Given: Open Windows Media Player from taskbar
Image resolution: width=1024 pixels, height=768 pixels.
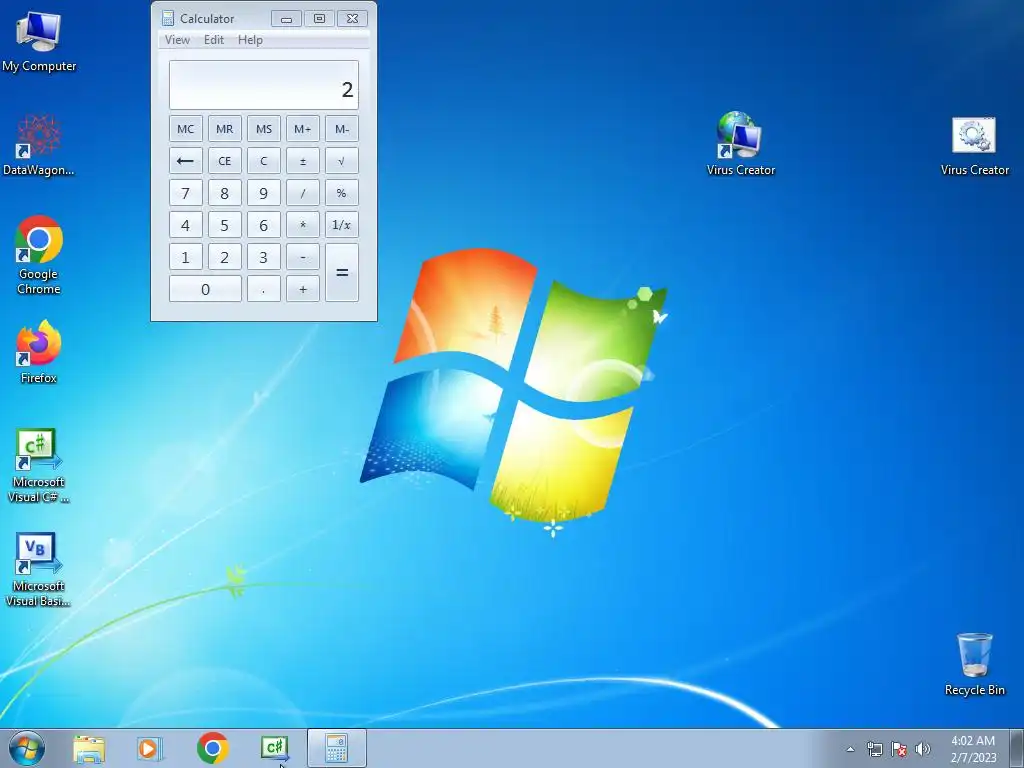Looking at the screenshot, I should pyautogui.click(x=150, y=748).
